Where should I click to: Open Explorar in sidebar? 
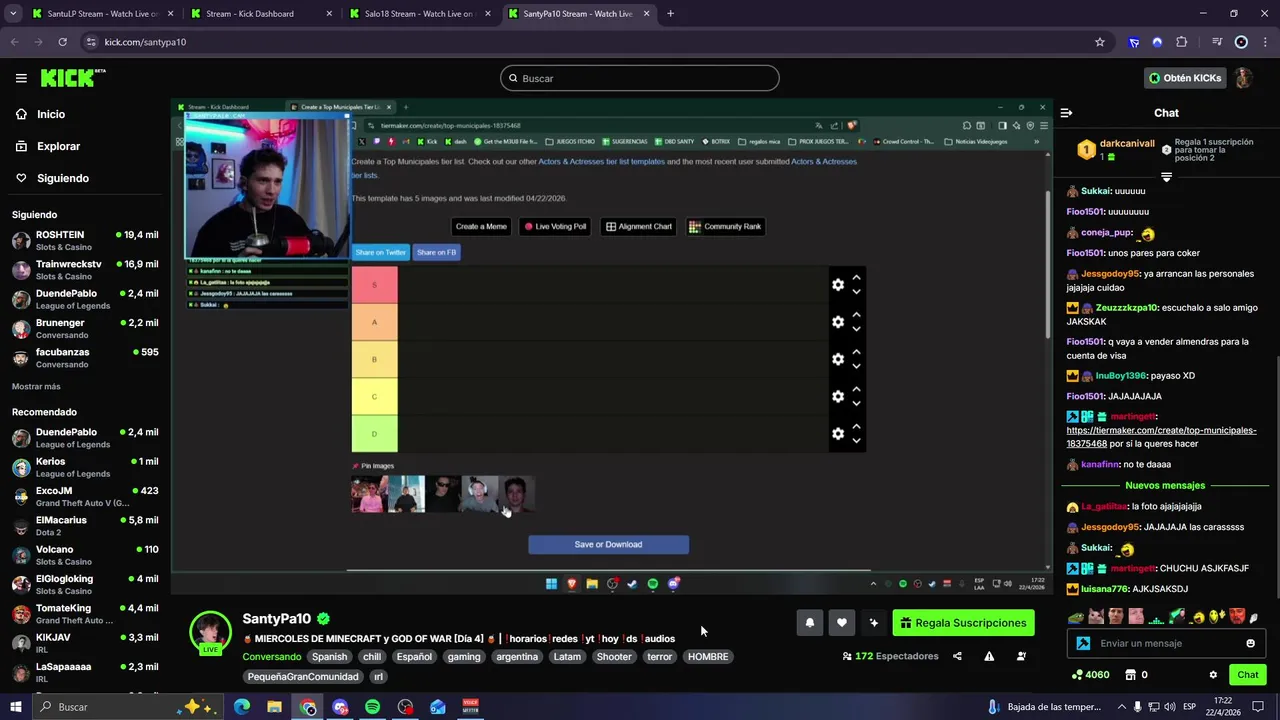pos(47,146)
